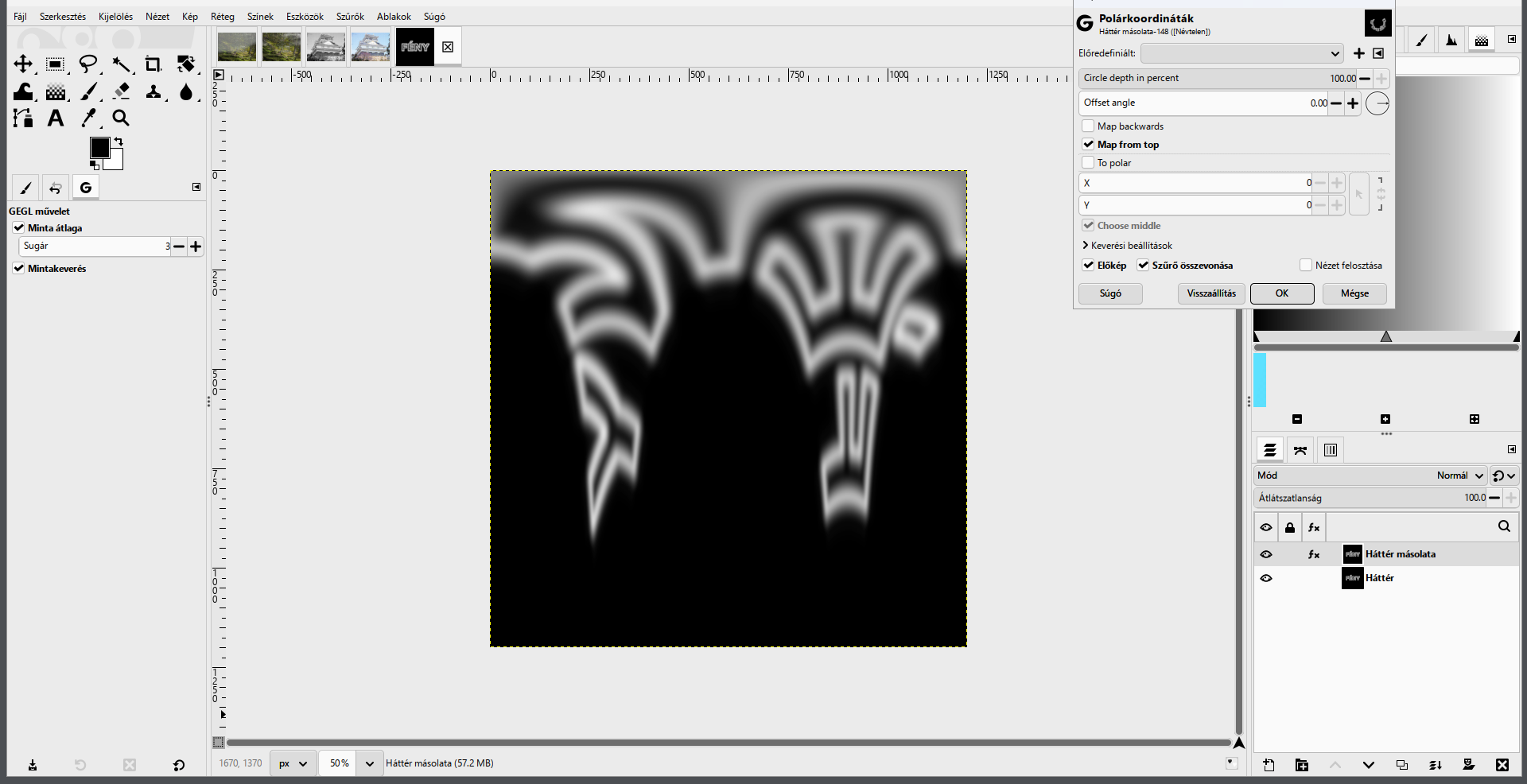The width and height of the screenshot is (1527, 784).
Task: Select the Paths tool
Action: click(x=23, y=118)
